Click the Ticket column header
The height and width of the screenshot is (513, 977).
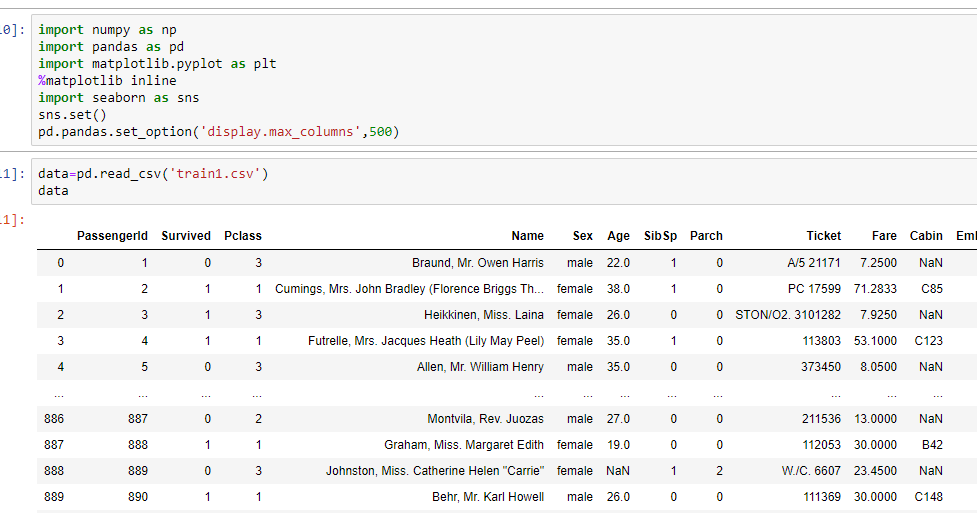point(823,236)
